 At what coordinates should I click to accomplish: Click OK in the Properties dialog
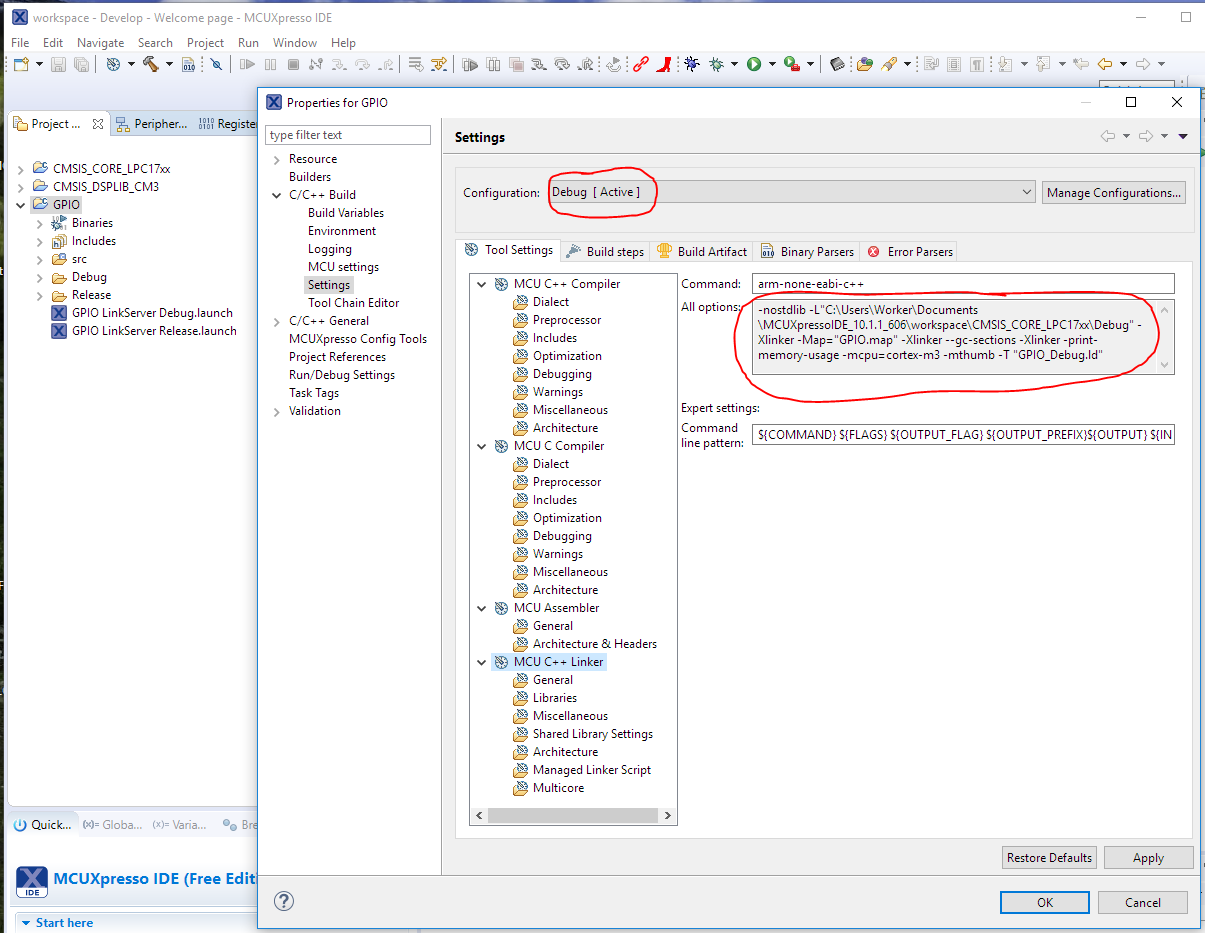[1045, 902]
